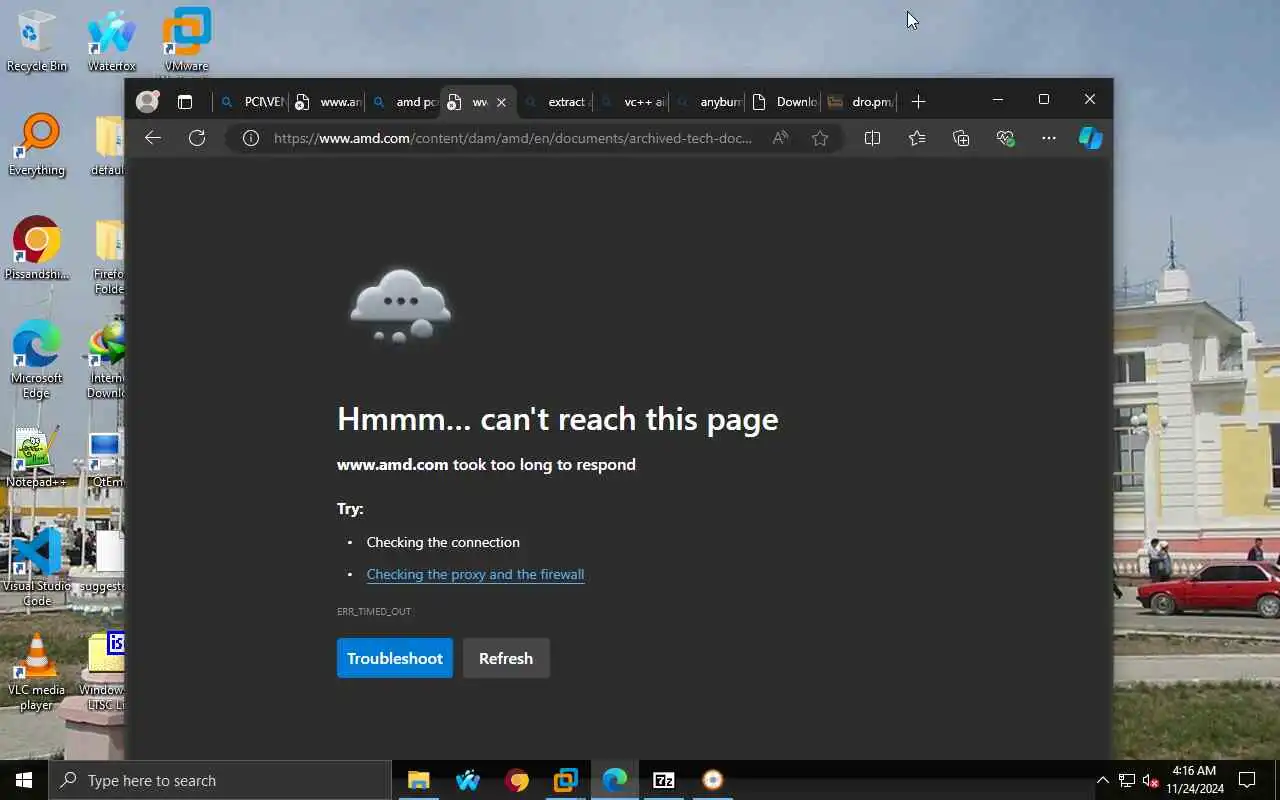Maximize the Edge window
Screen dimensions: 1280x800
1044,99
